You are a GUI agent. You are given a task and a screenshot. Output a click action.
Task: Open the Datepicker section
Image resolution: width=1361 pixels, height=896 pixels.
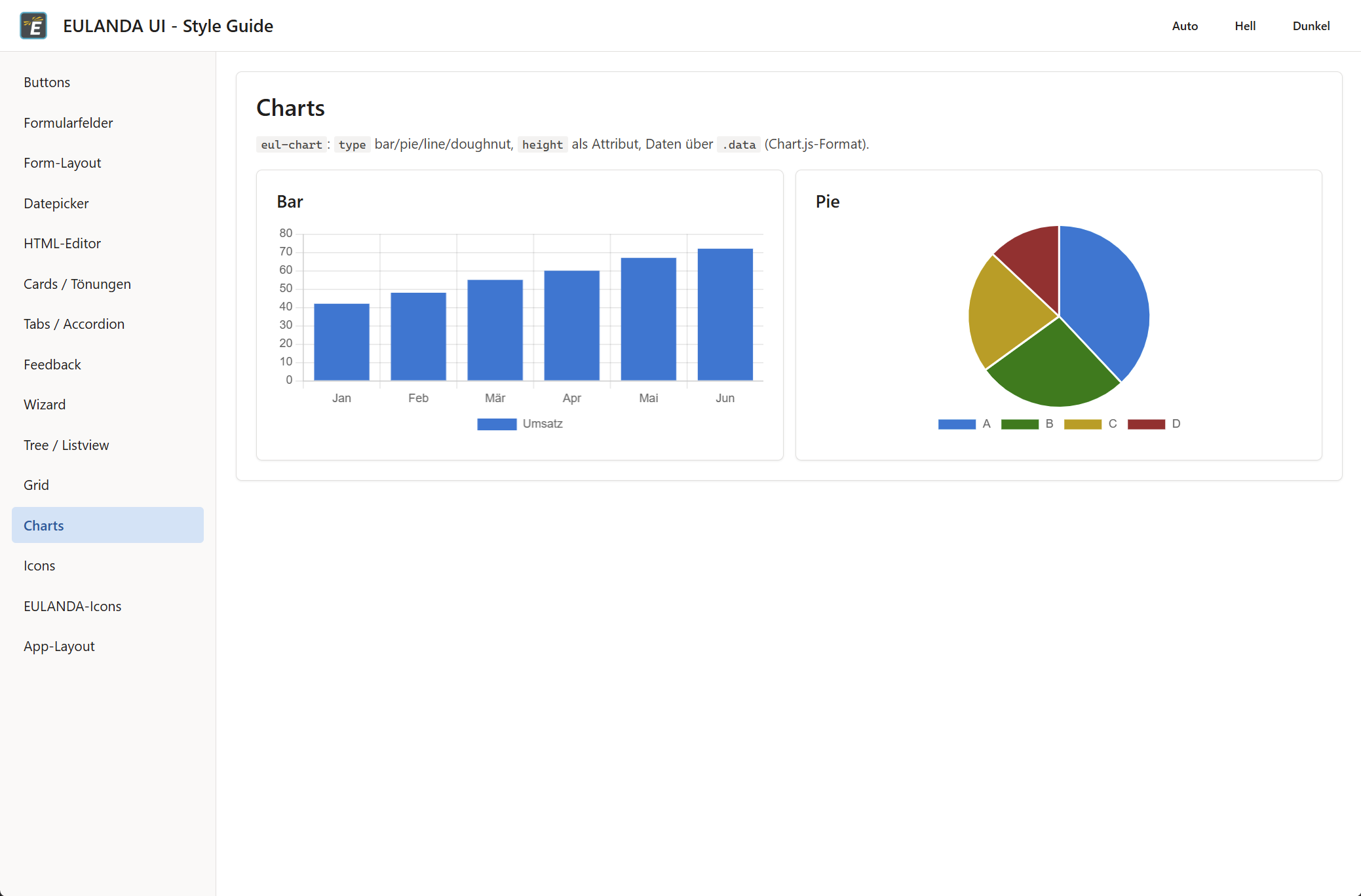pyautogui.click(x=107, y=204)
